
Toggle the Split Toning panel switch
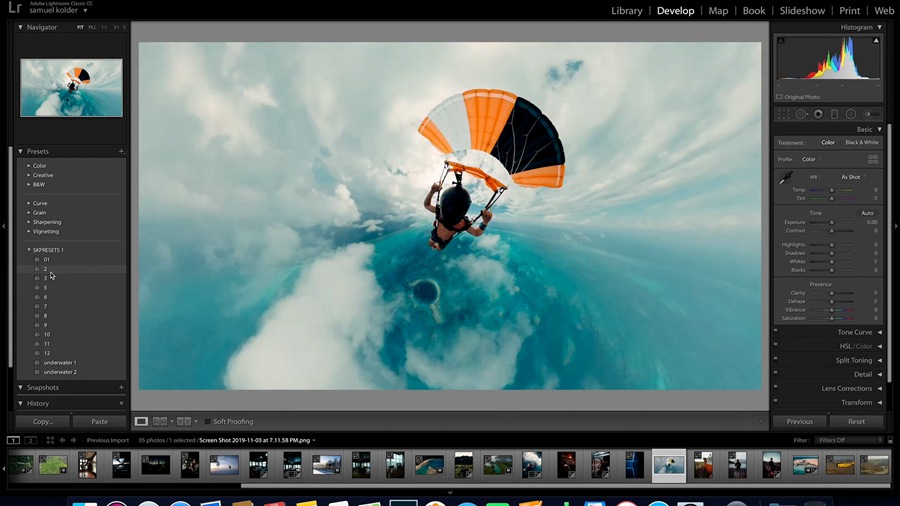[x=775, y=359]
